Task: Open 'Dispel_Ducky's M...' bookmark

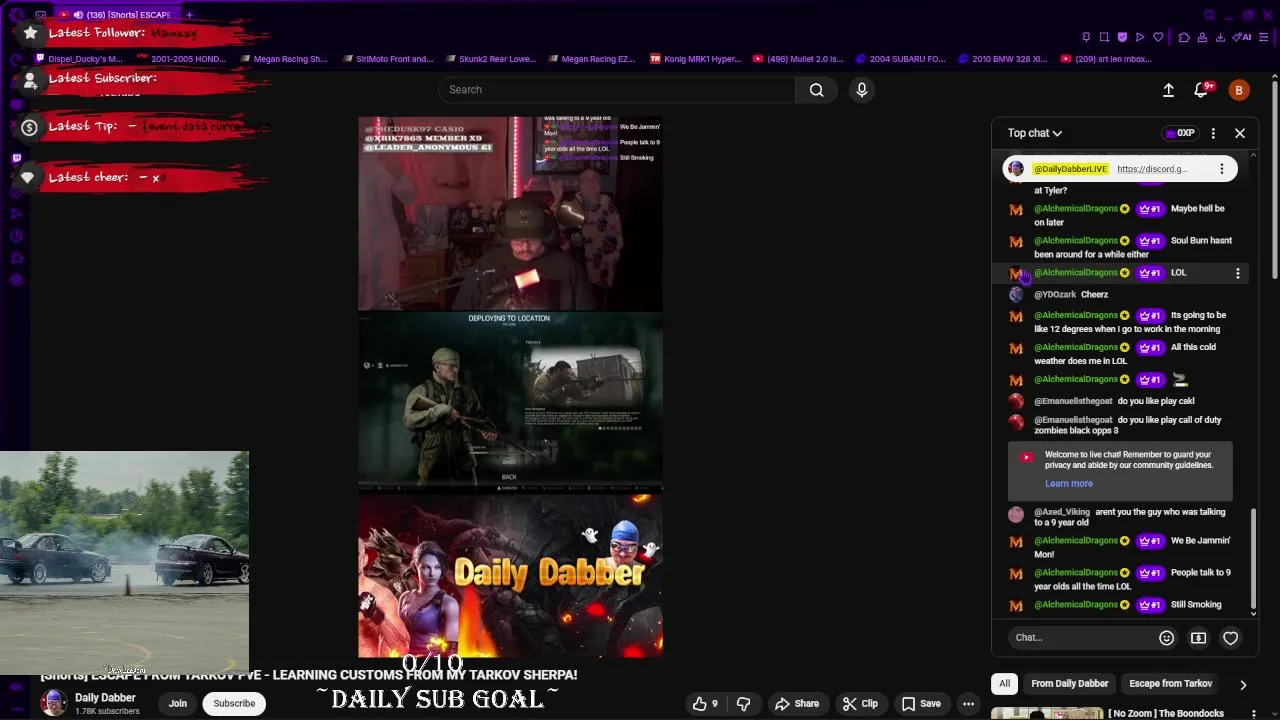Action: (78, 59)
